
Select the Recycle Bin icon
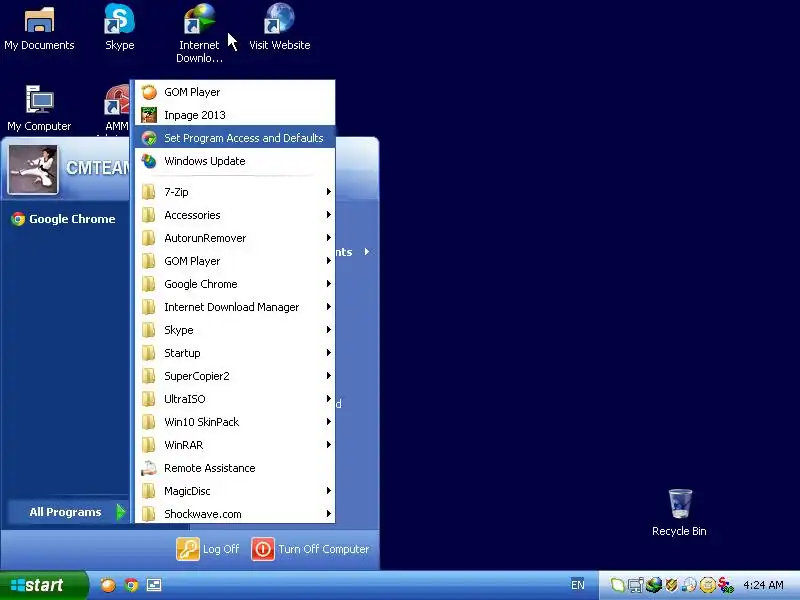679,512
